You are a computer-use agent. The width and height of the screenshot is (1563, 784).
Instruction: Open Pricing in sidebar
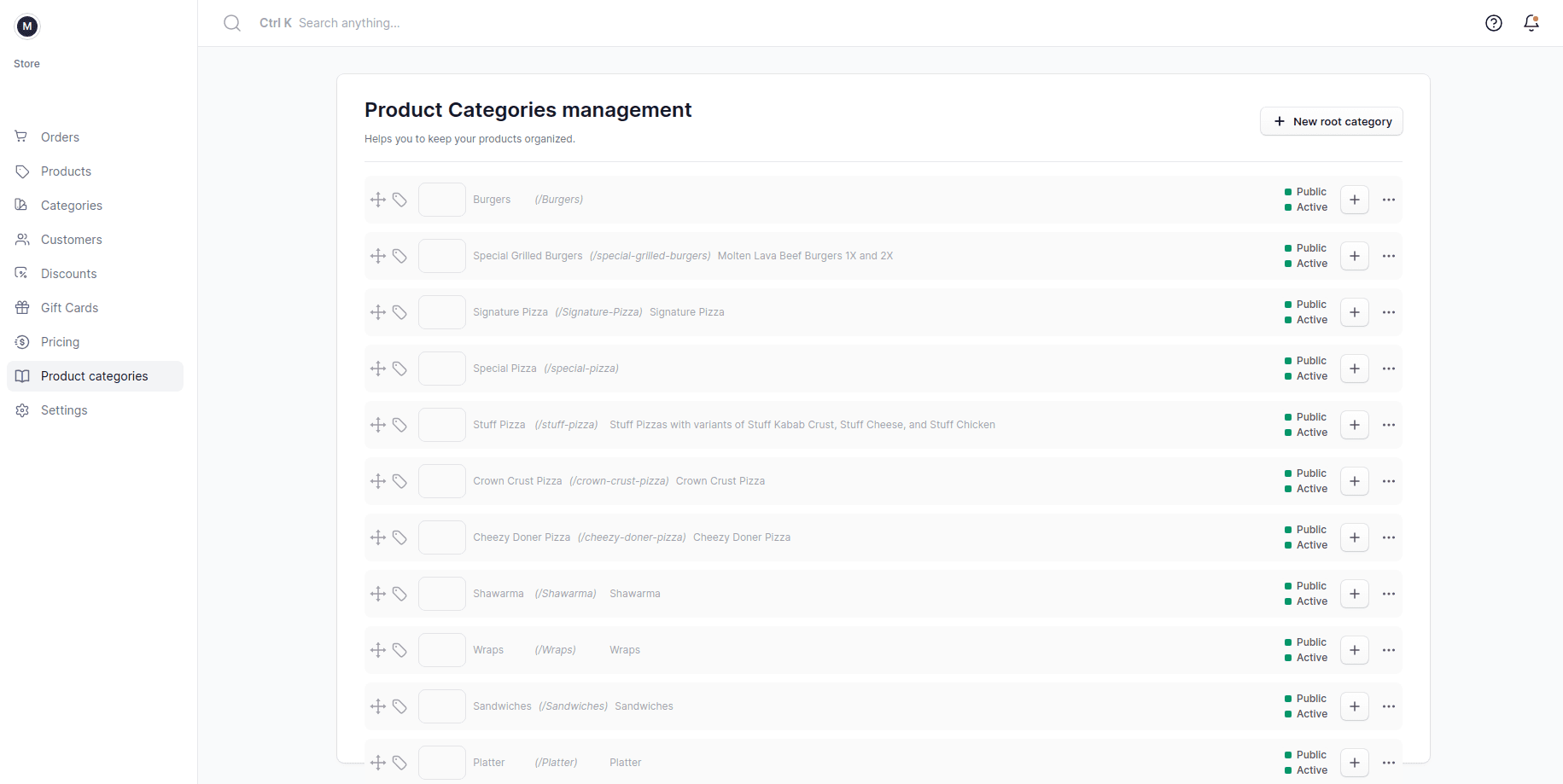coord(95,342)
